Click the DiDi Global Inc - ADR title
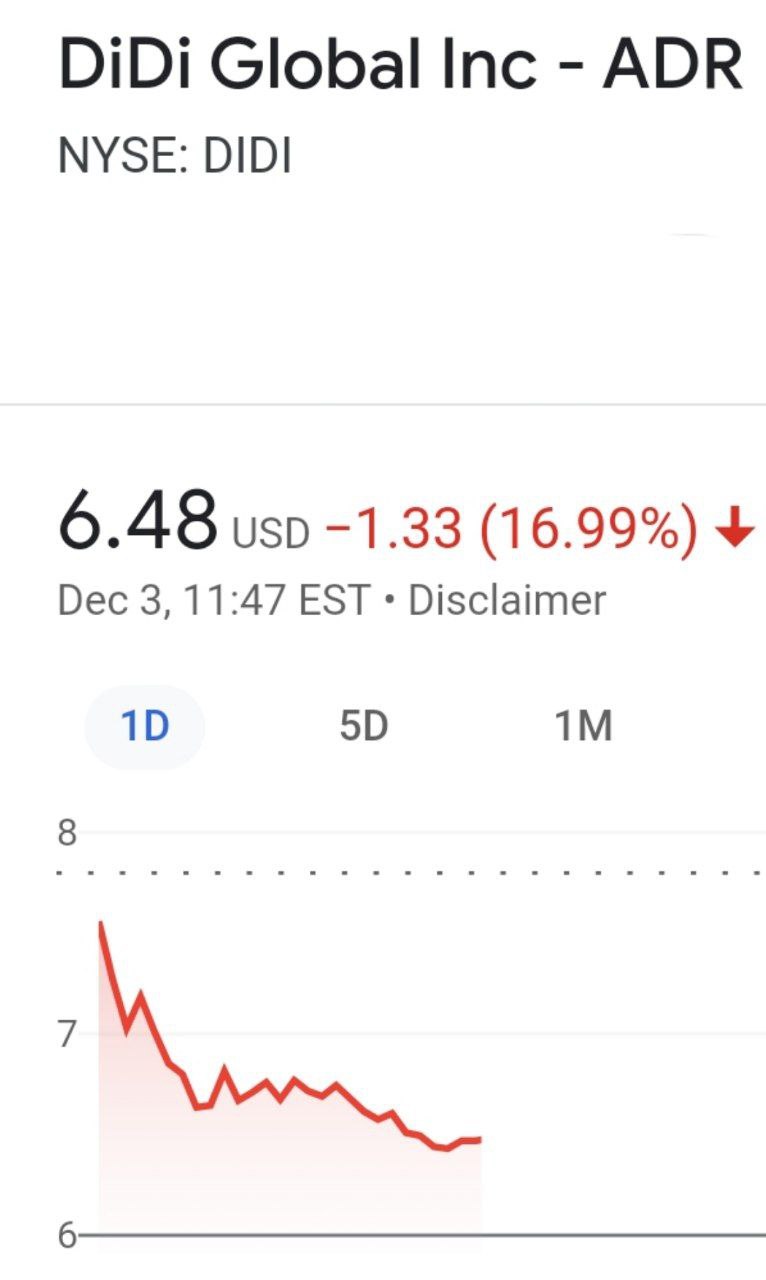Image resolution: width=766 pixels, height=1280 pixels. pyautogui.click(x=400, y=68)
